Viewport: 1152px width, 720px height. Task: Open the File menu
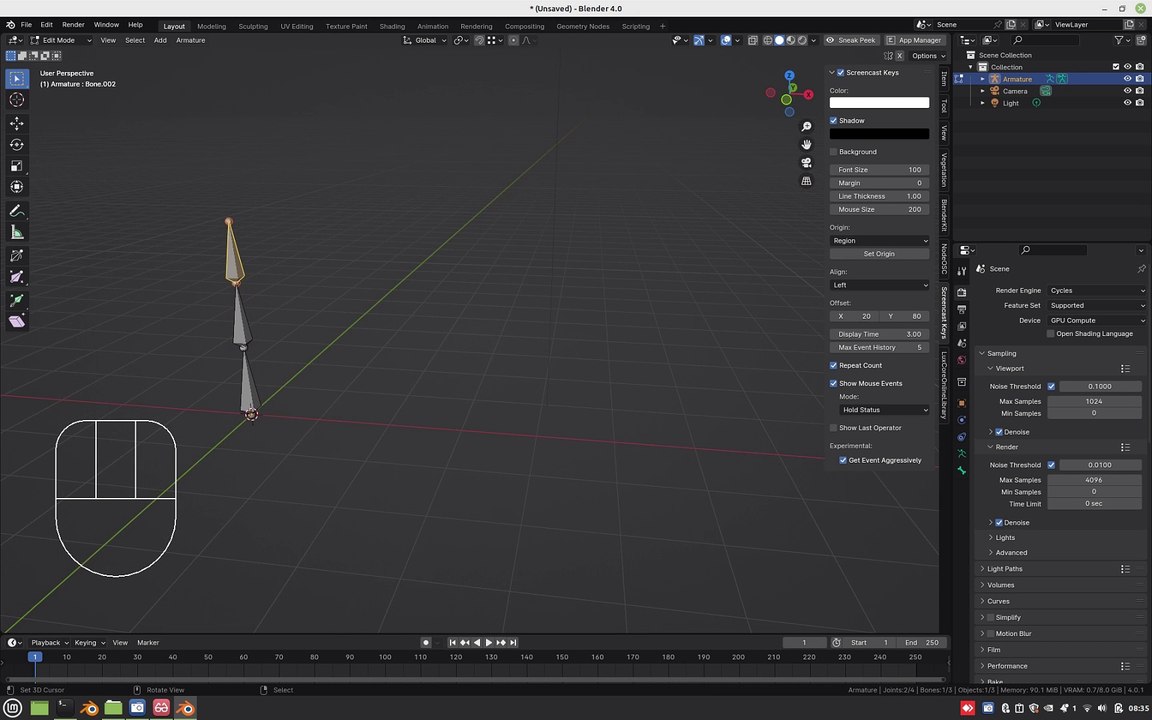[26, 25]
